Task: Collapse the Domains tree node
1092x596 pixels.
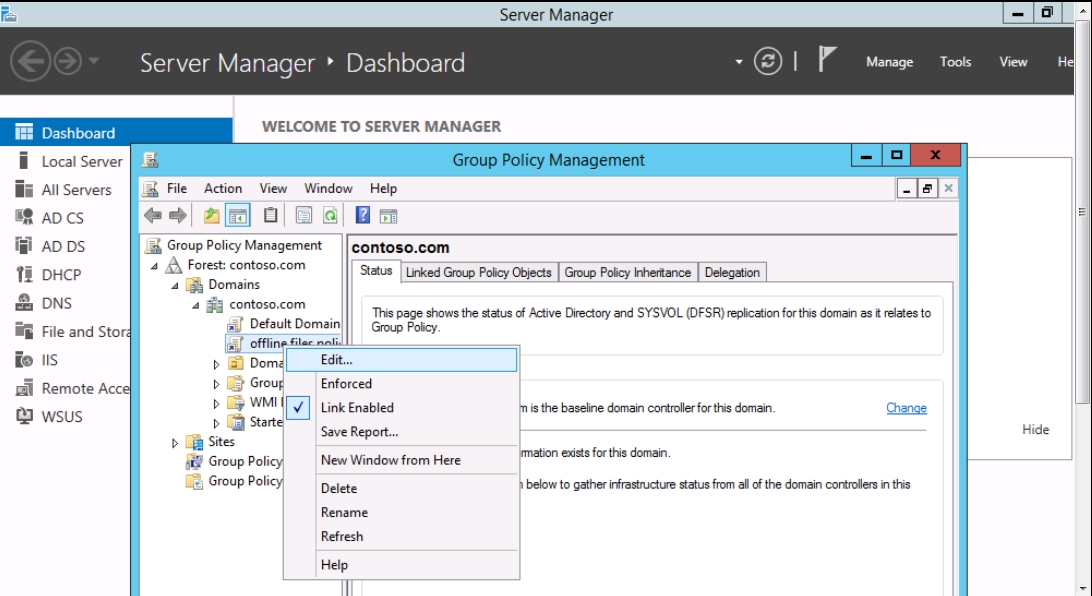Action: click(x=176, y=285)
